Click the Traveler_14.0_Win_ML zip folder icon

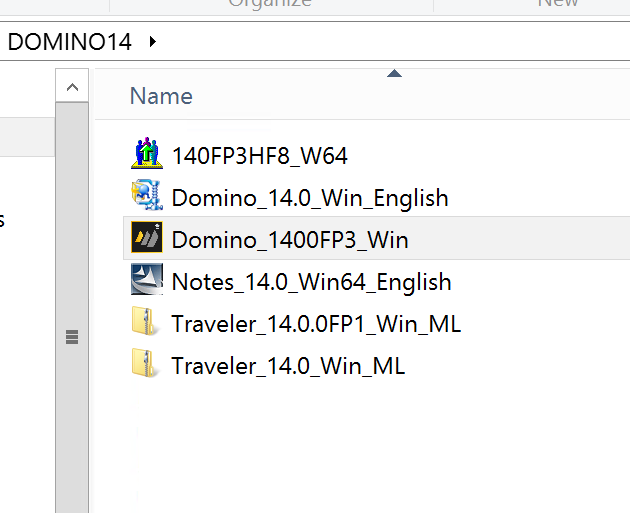146,364
